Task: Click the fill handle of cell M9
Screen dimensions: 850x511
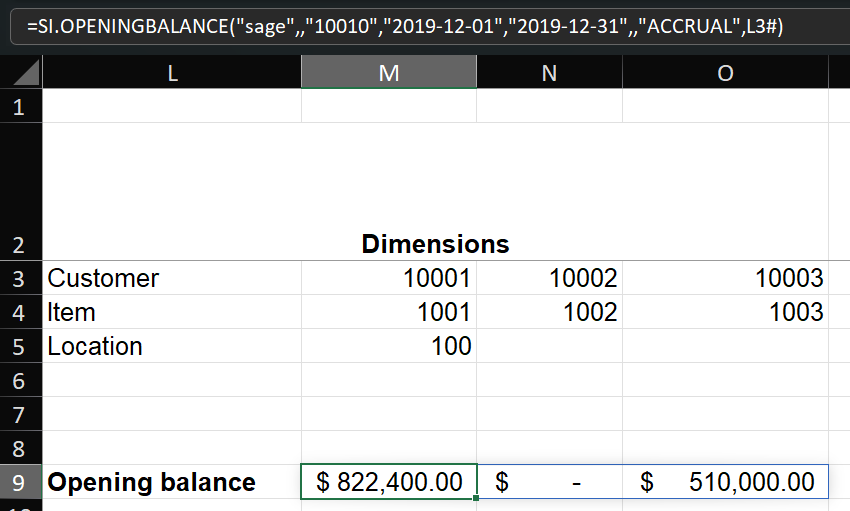Action: tap(475, 498)
